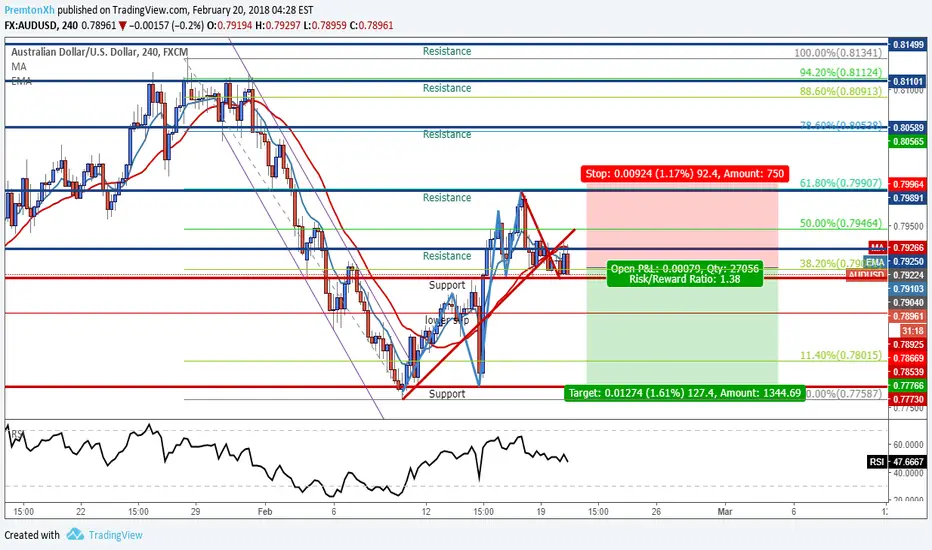Screen dimensions: 932x550
Task: Click the '12' date on time axis
Action: (x=426, y=511)
